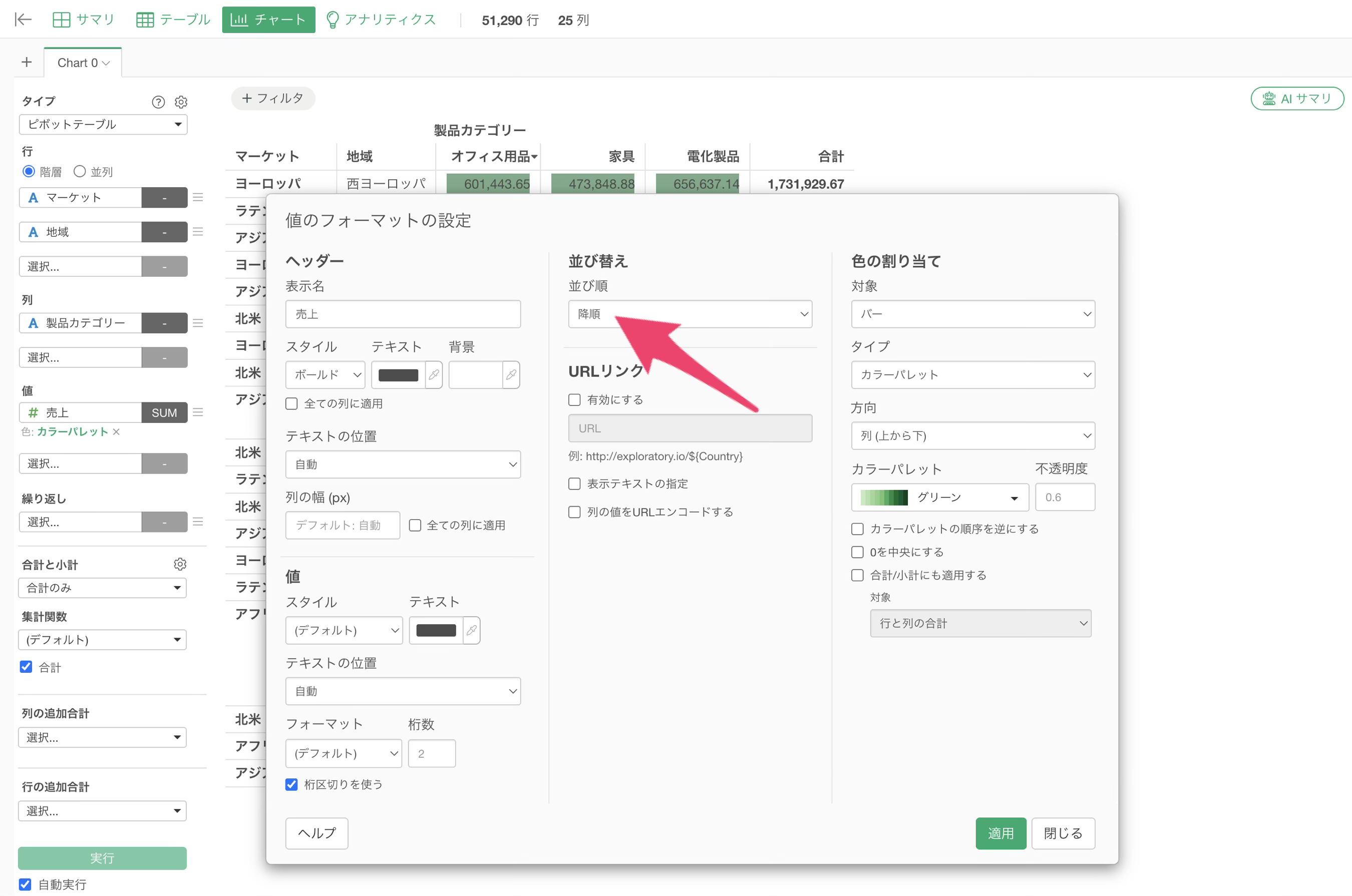The width and height of the screenshot is (1352, 896).
Task: Open chart type settings gear
Action: (x=181, y=102)
